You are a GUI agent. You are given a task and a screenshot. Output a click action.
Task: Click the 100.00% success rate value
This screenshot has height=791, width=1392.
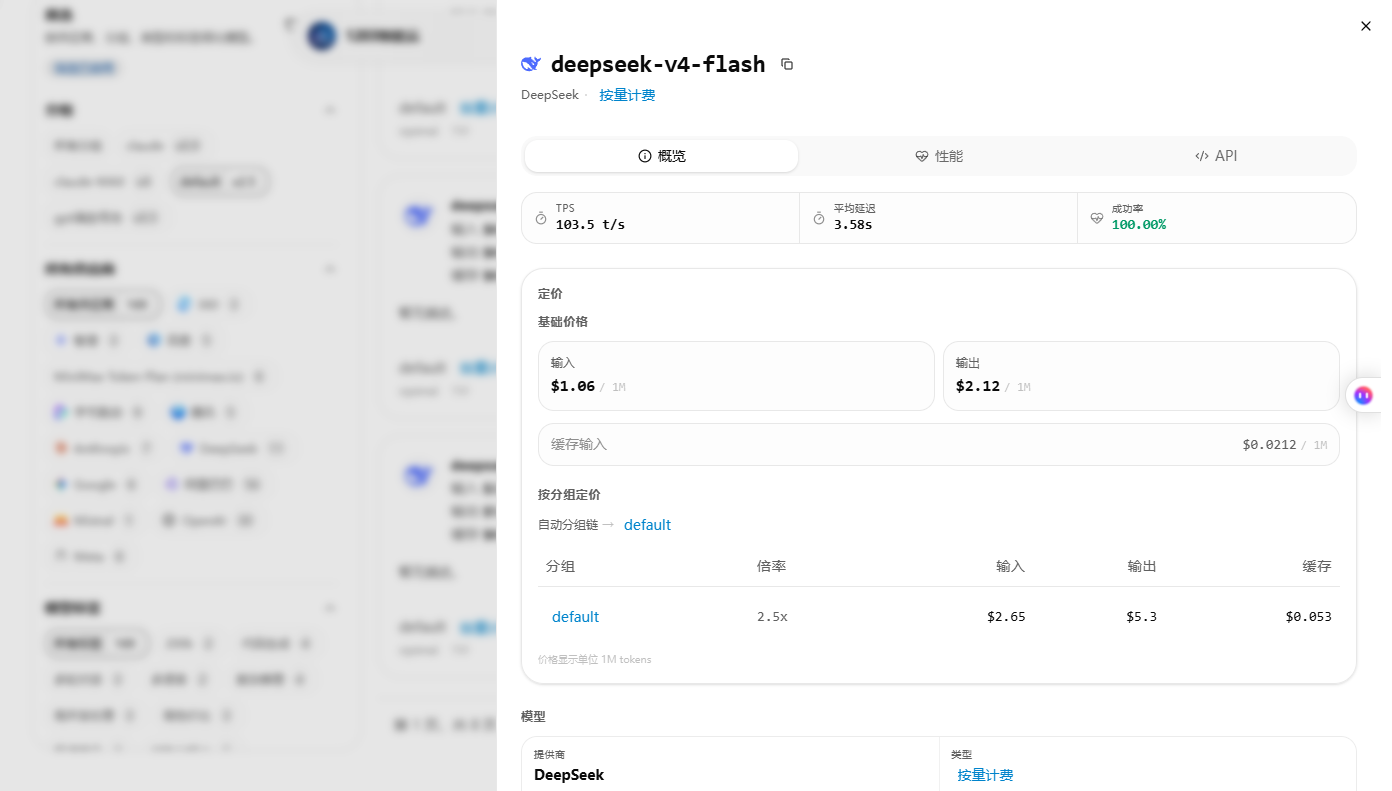[x=1139, y=225]
